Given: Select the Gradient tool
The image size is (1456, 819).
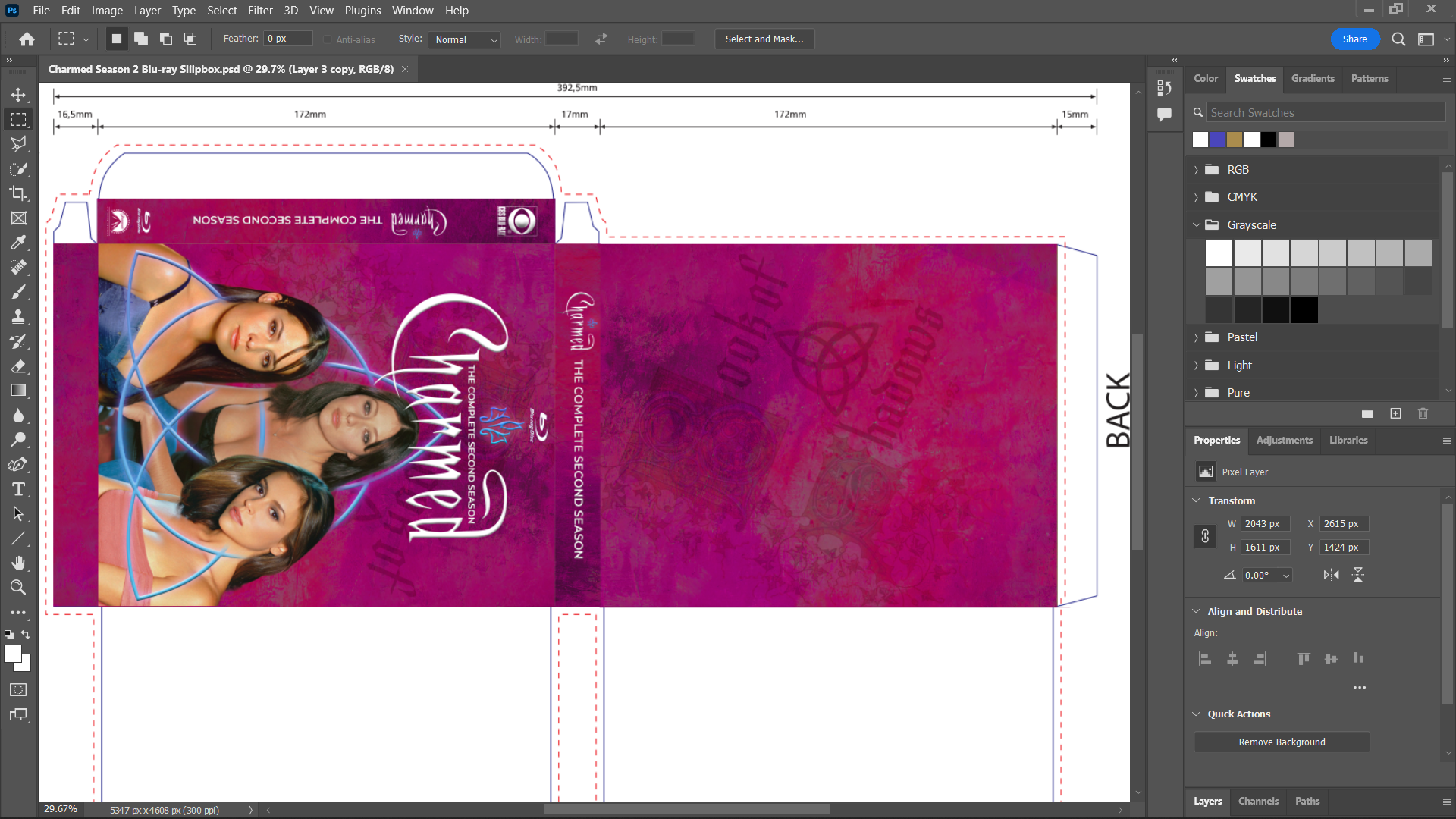Looking at the screenshot, I should point(18,391).
